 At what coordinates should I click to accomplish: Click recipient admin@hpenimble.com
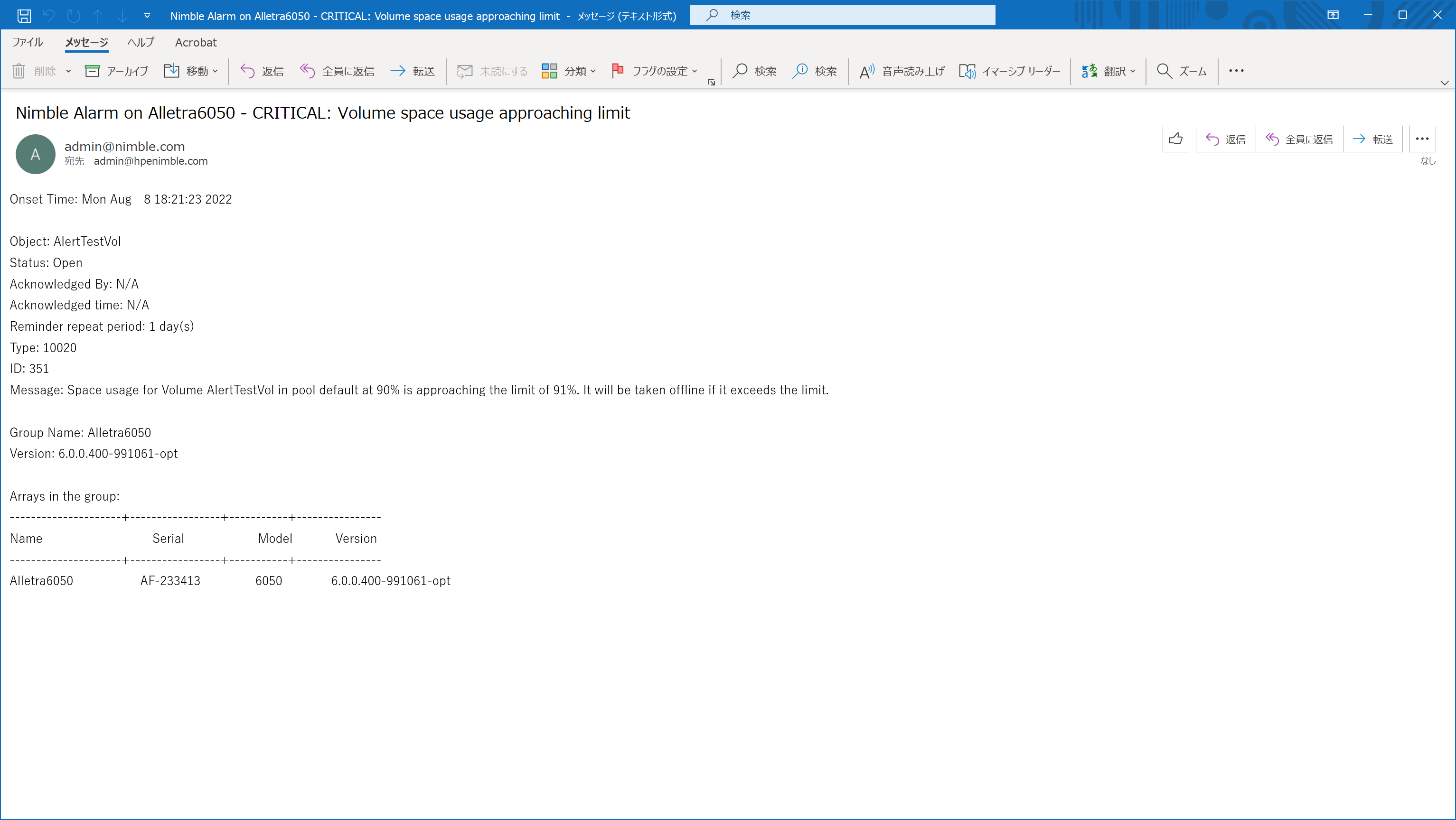coord(150,161)
